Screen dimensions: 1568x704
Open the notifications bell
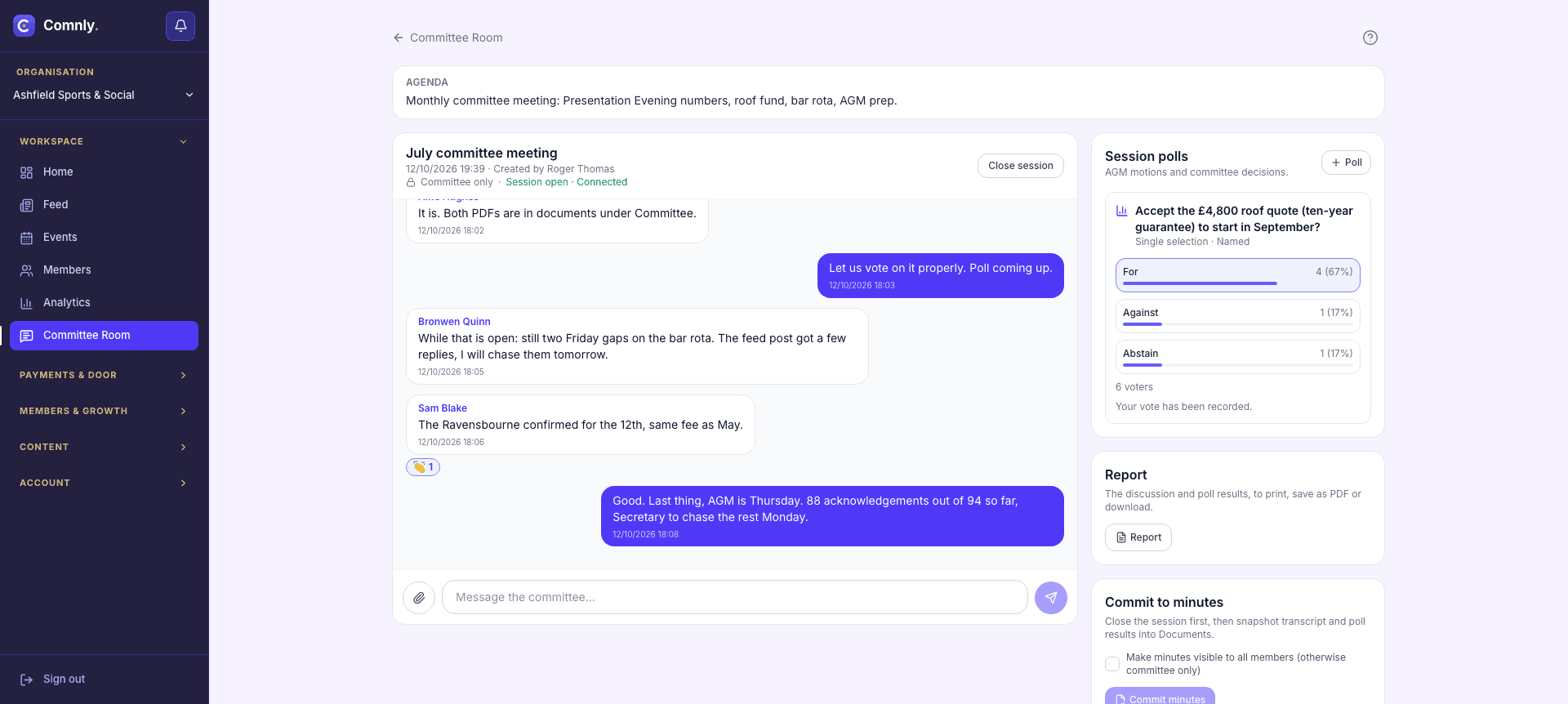[x=180, y=26]
